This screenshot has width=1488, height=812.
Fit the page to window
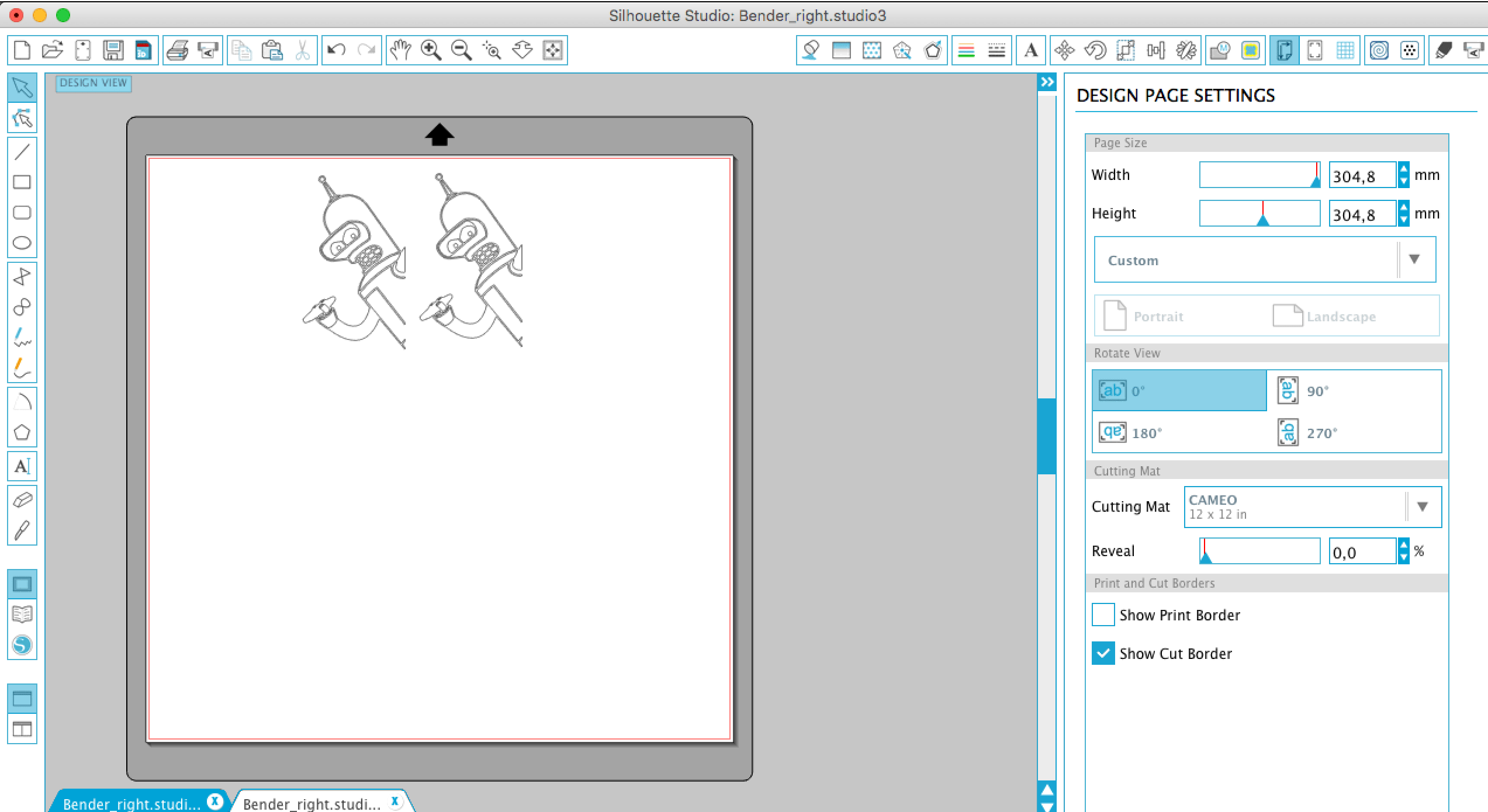[x=553, y=50]
